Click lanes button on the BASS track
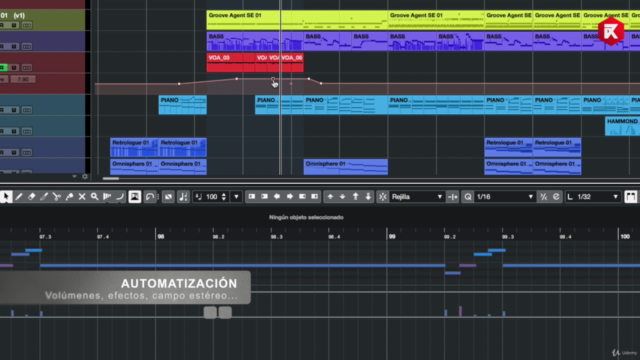The image size is (640, 360). point(27,47)
